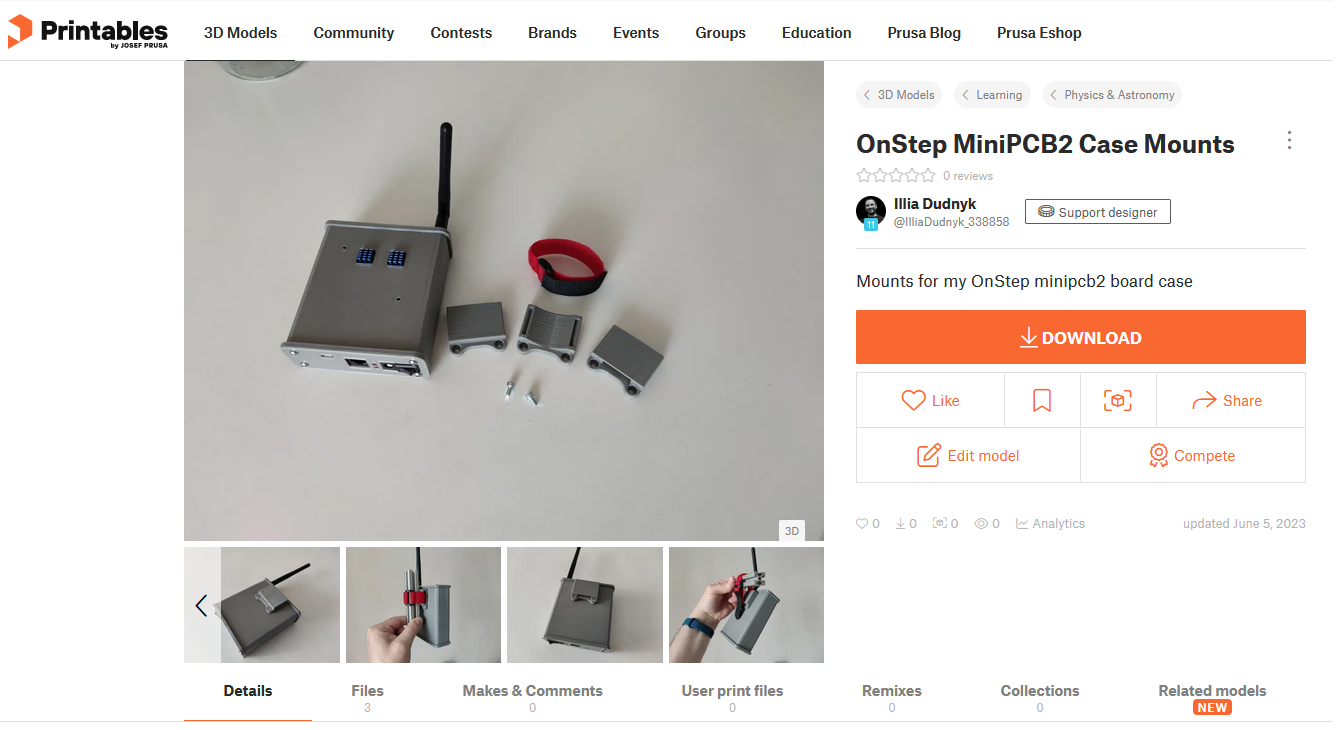Open the Physics & Astronomy category chip
Image resolution: width=1336 pixels, height=730 pixels.
tap(1112, 95)
